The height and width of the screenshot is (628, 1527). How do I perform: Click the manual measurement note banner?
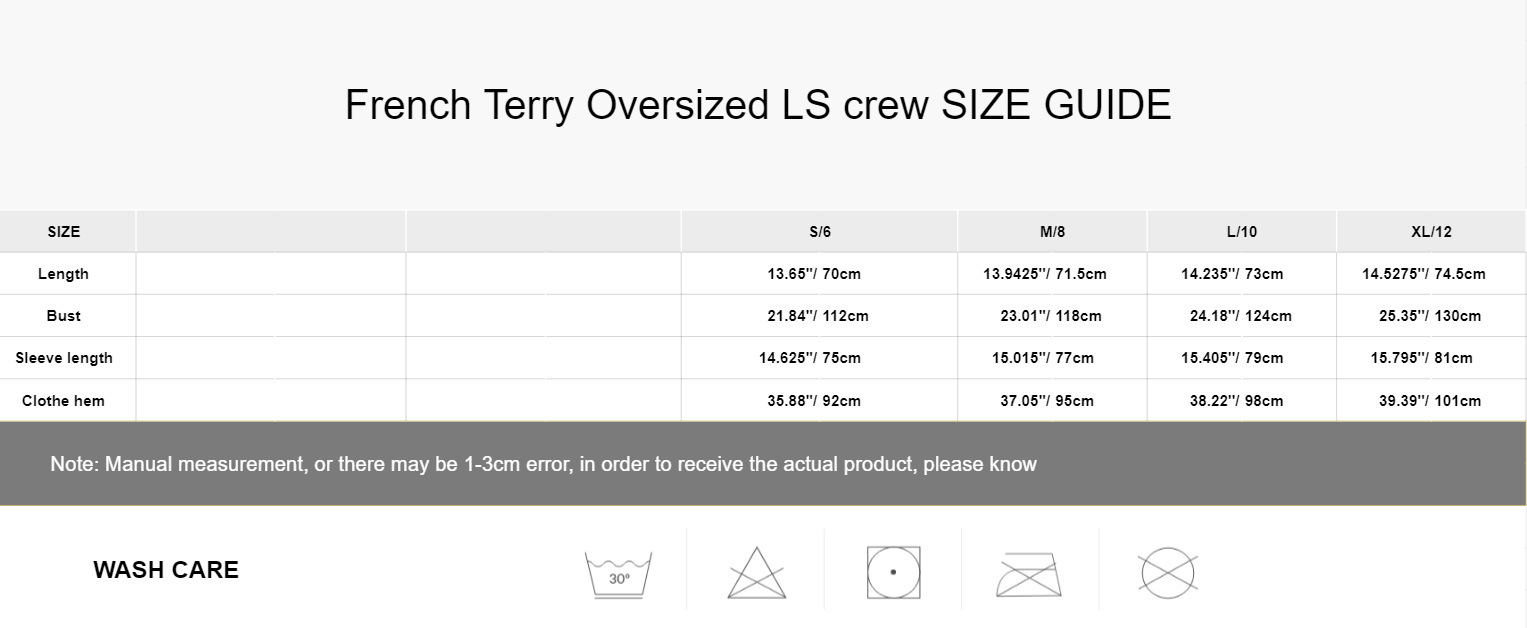(x=543, y=464)
